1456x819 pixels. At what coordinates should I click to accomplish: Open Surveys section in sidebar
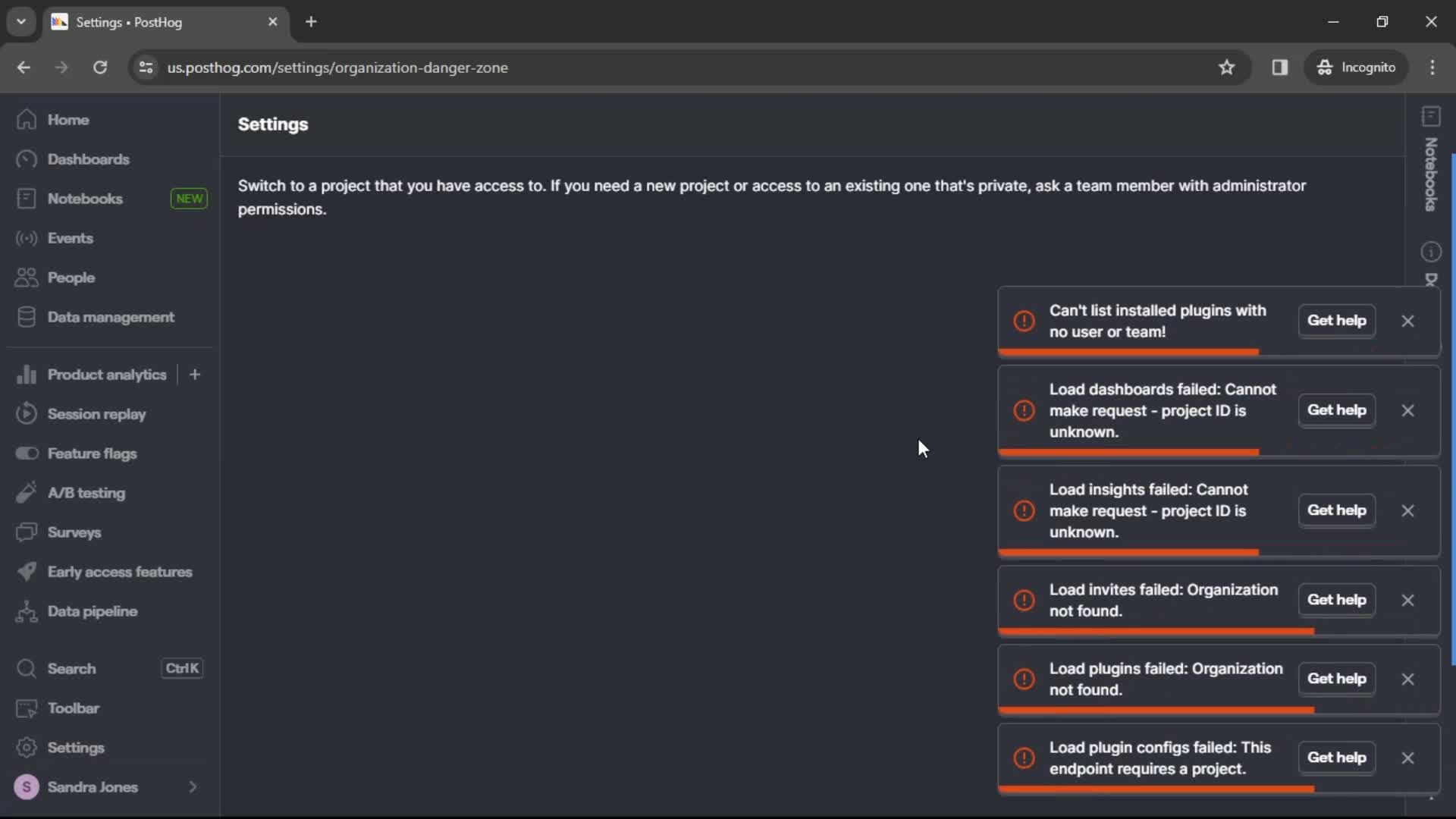tap(75, 532)
